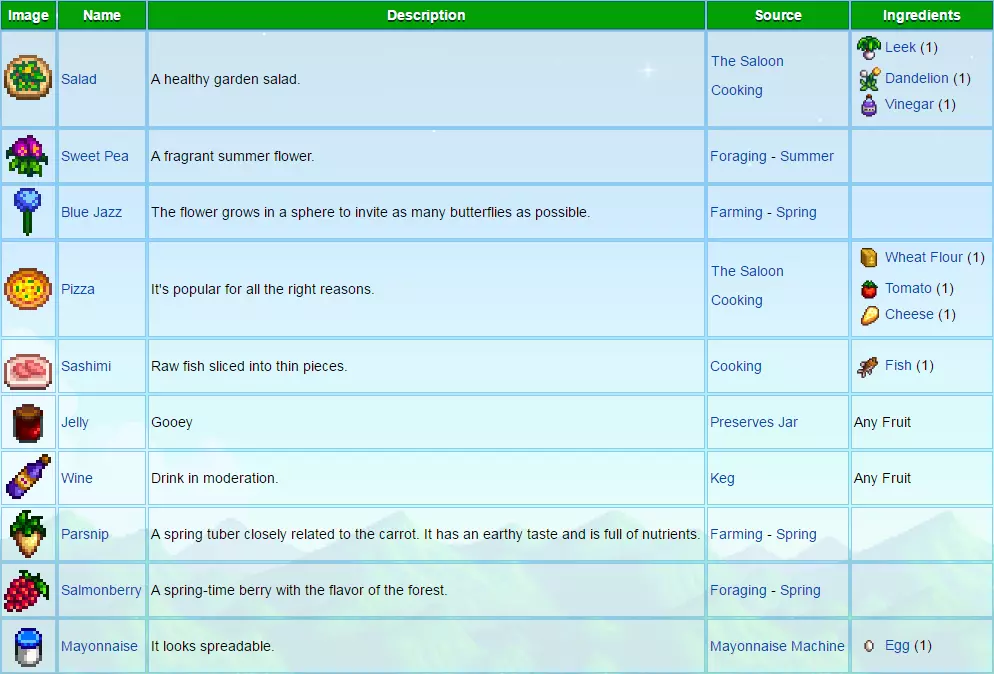Image resolution: width=994 pixels, height=674 pixels.
Task: Click the Dandelion ingredient link
Action: coord(917,78)
